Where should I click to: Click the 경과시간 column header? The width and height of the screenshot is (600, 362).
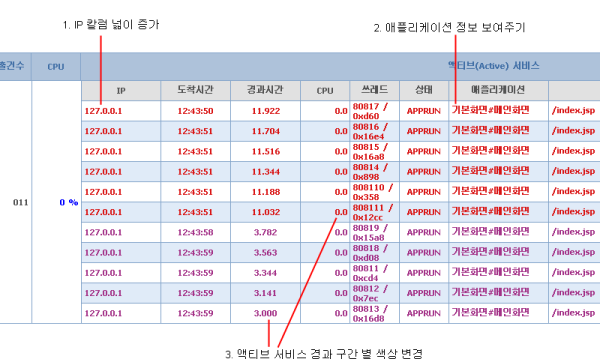[x=265, y=91]
